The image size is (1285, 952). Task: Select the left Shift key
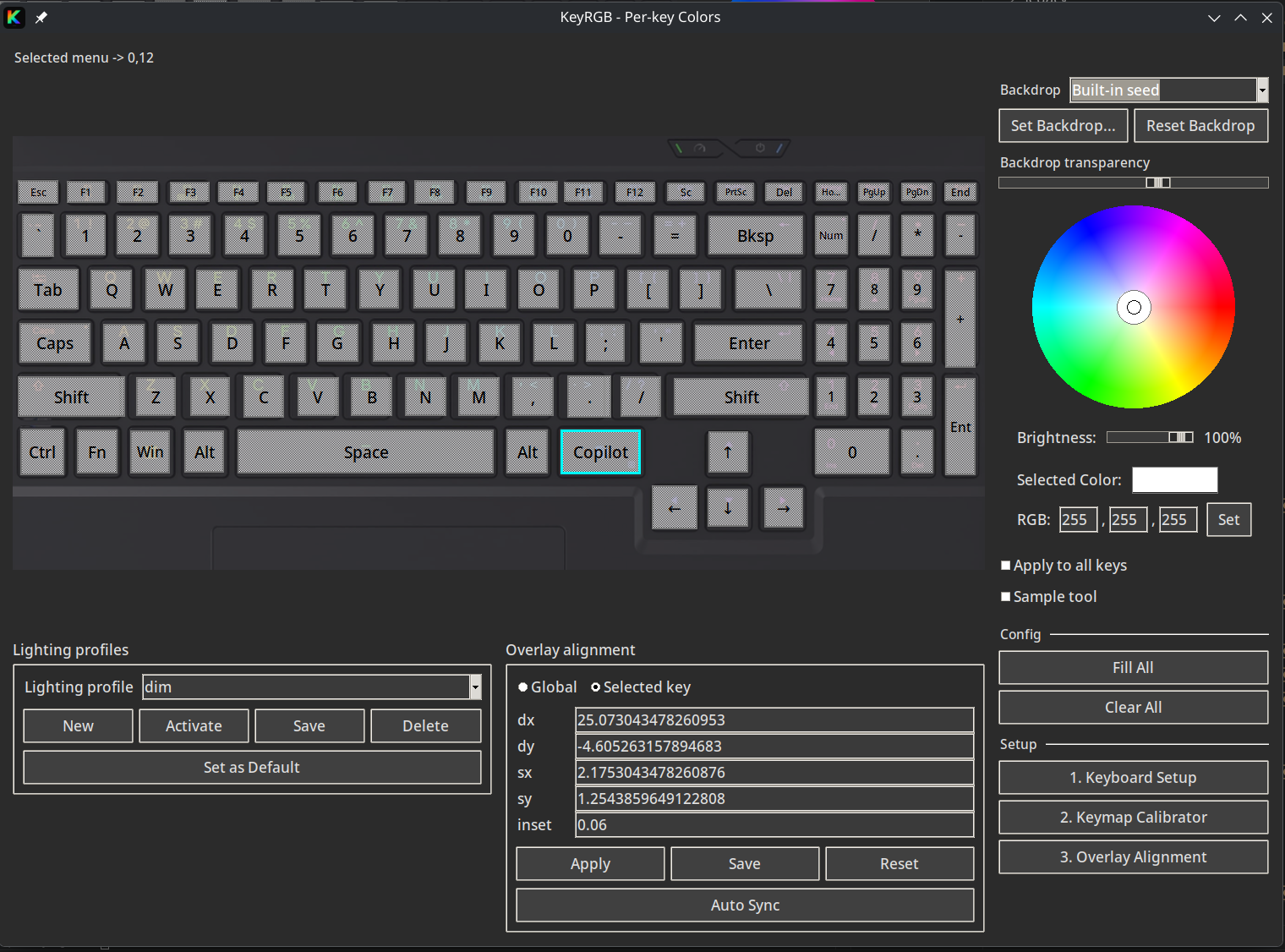pyautogui.click(x=71, y=397)
